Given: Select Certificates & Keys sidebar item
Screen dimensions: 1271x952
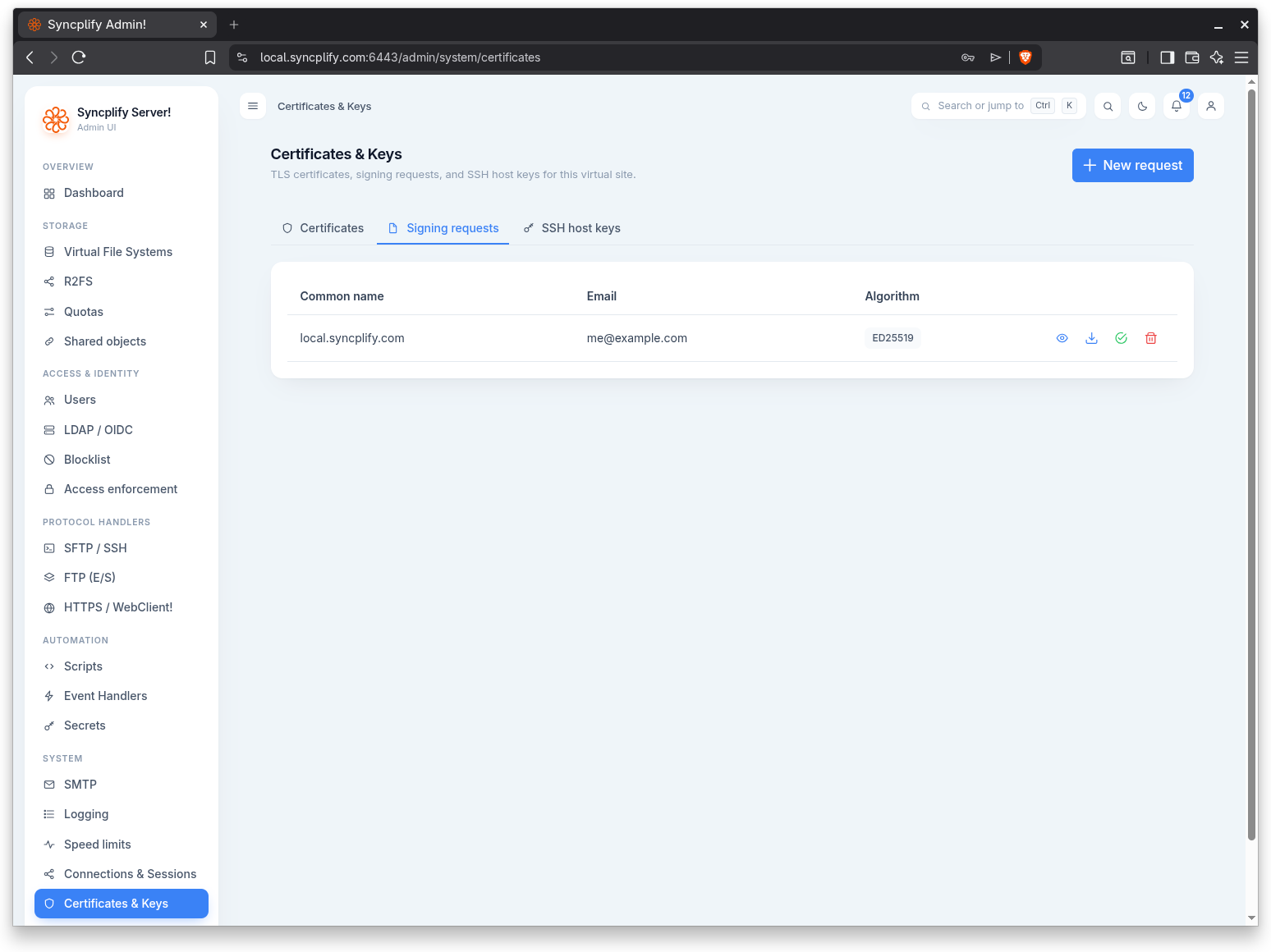Looking at the screenshot, I should 122,904.
